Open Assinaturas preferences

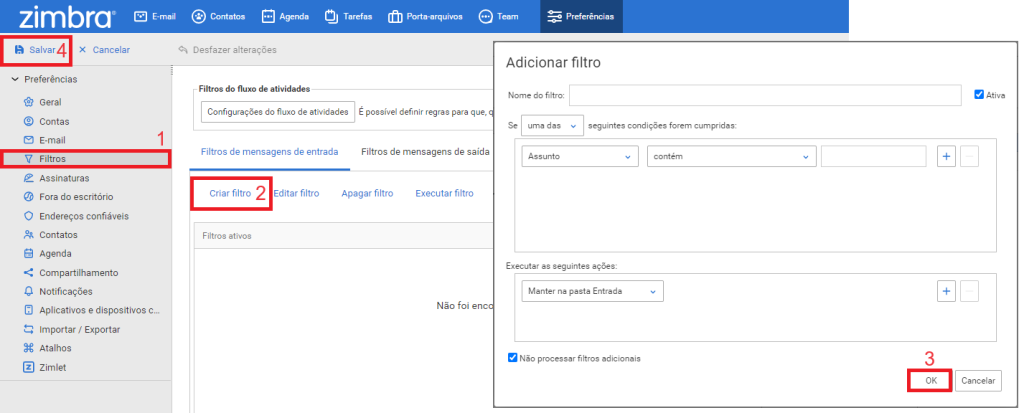pos(64,178)
